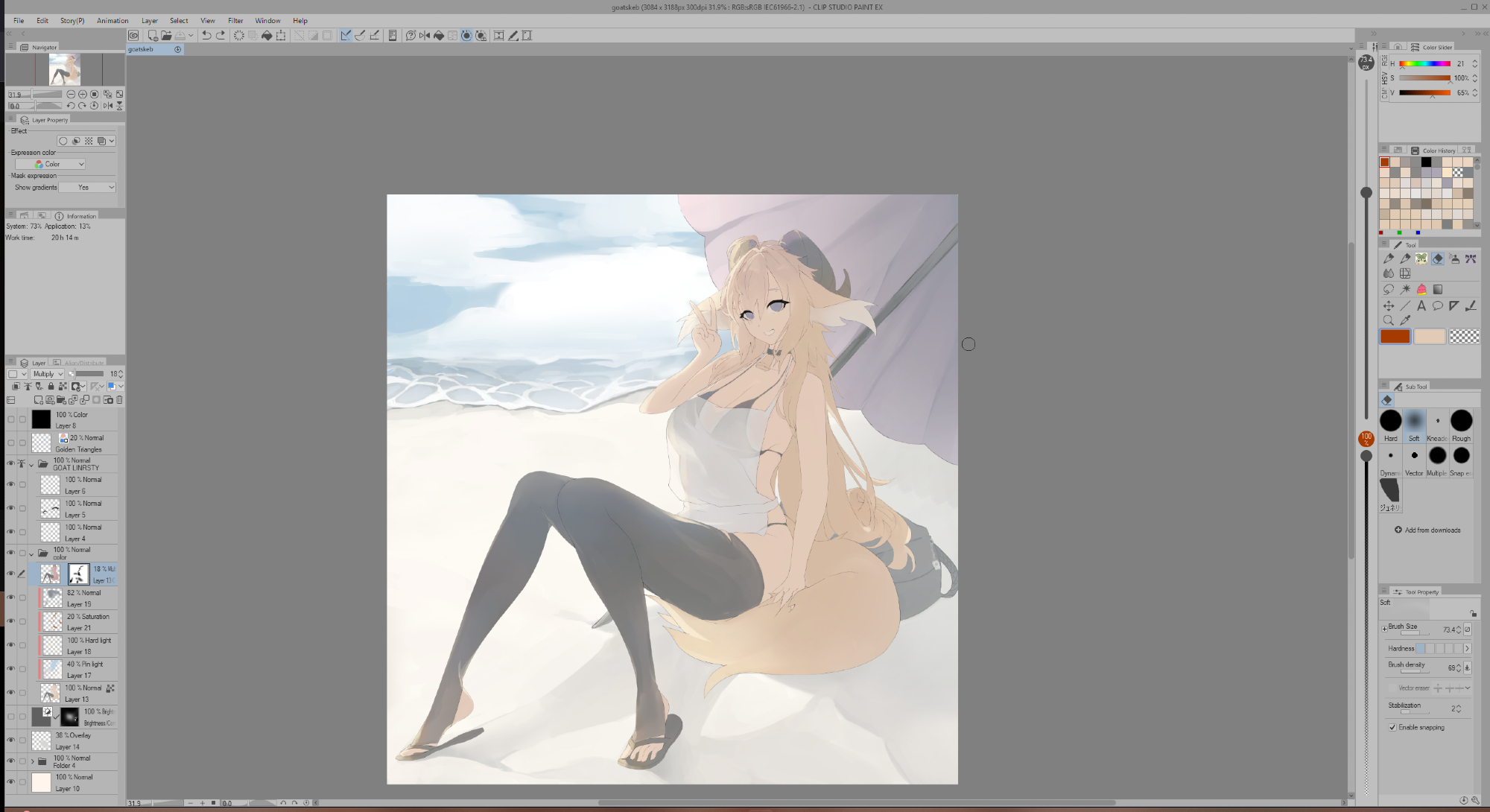Image resolution: width=1490 pixels, height=812 pixels.
Task: Collapse the GOAT LINRSTY folder
Action: tap(31, 464)
